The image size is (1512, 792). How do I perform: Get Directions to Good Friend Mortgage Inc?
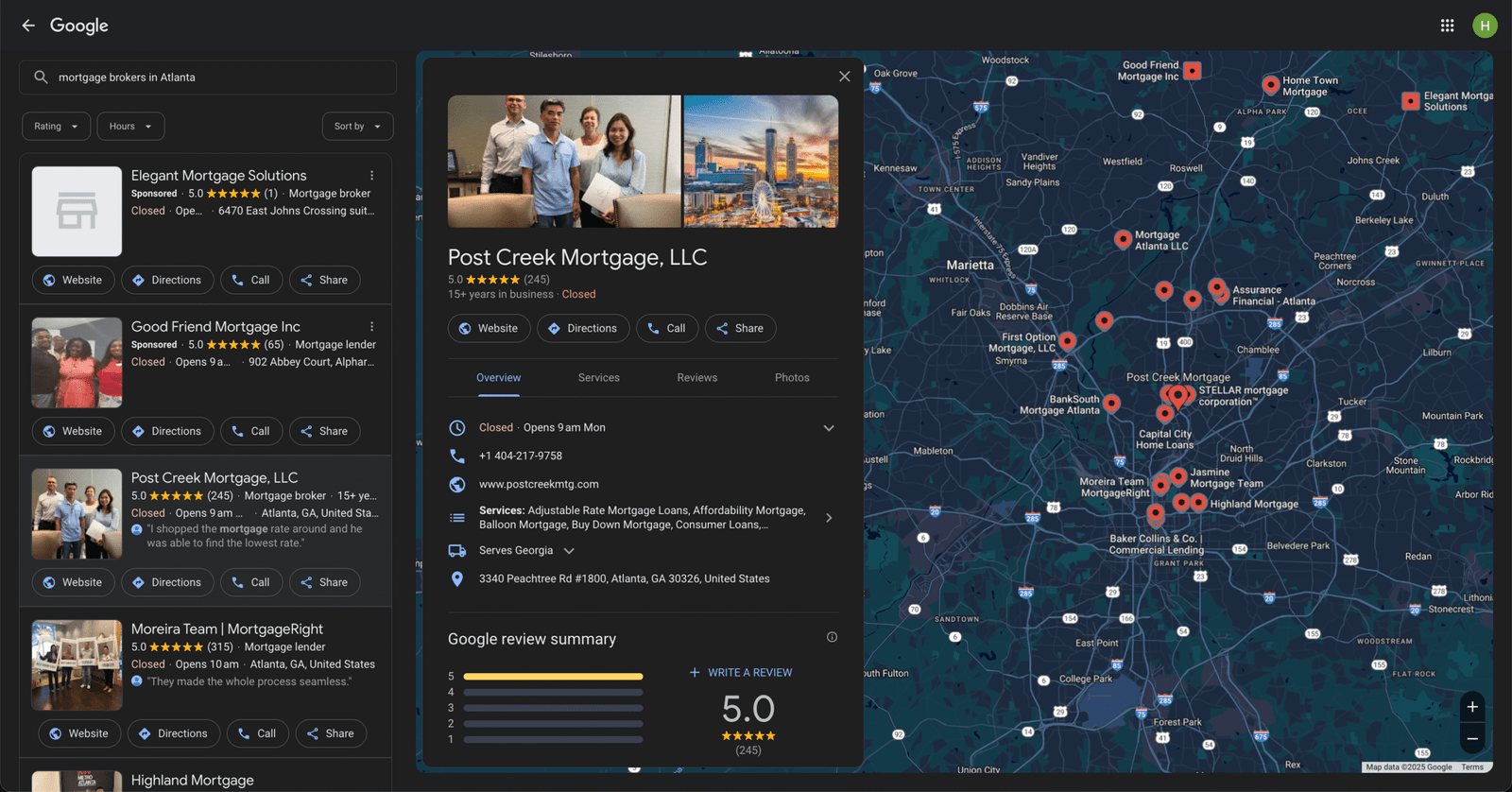[x=167, y=431]
